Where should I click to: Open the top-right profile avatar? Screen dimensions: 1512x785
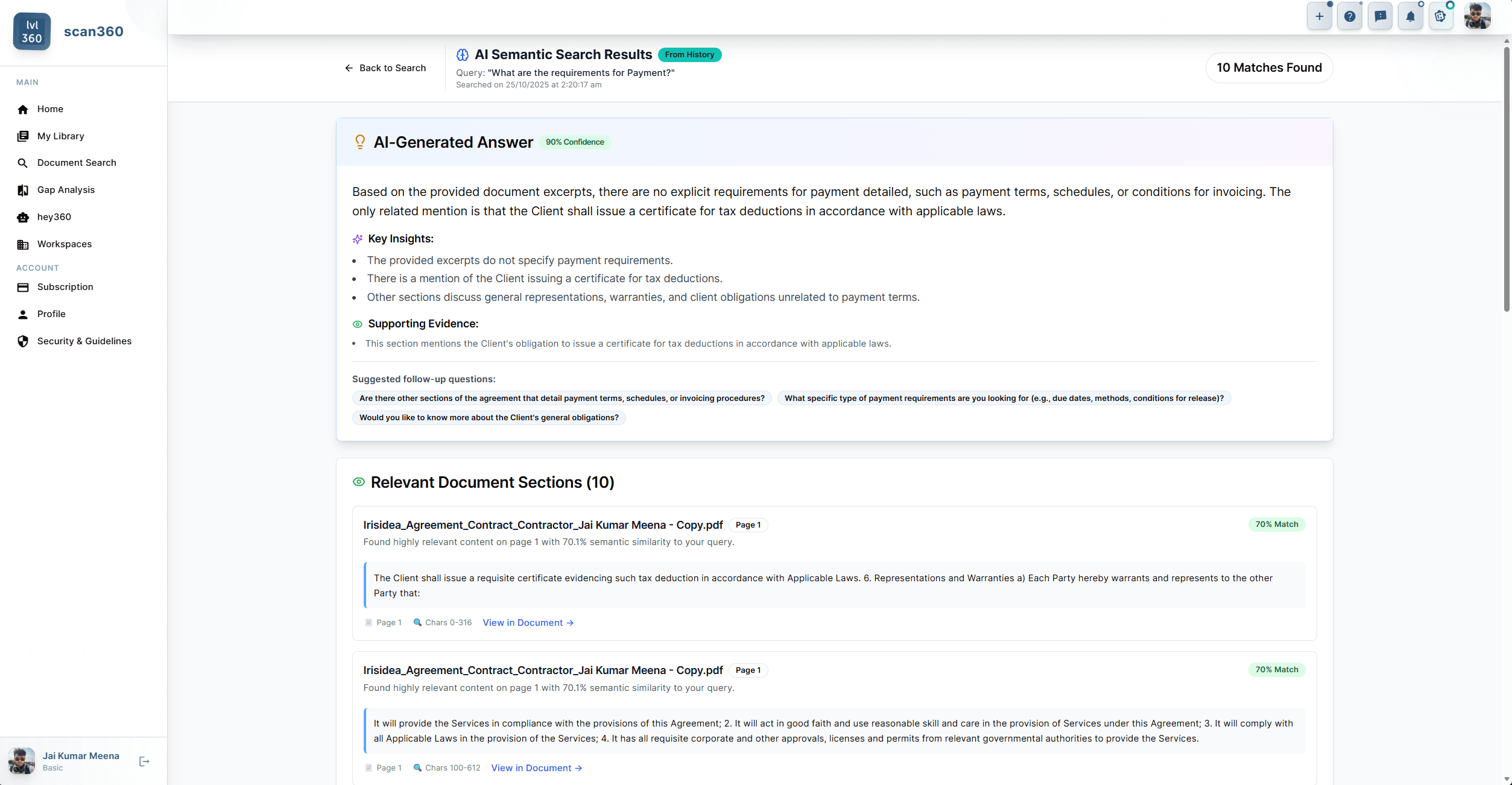click(1477, 16)
